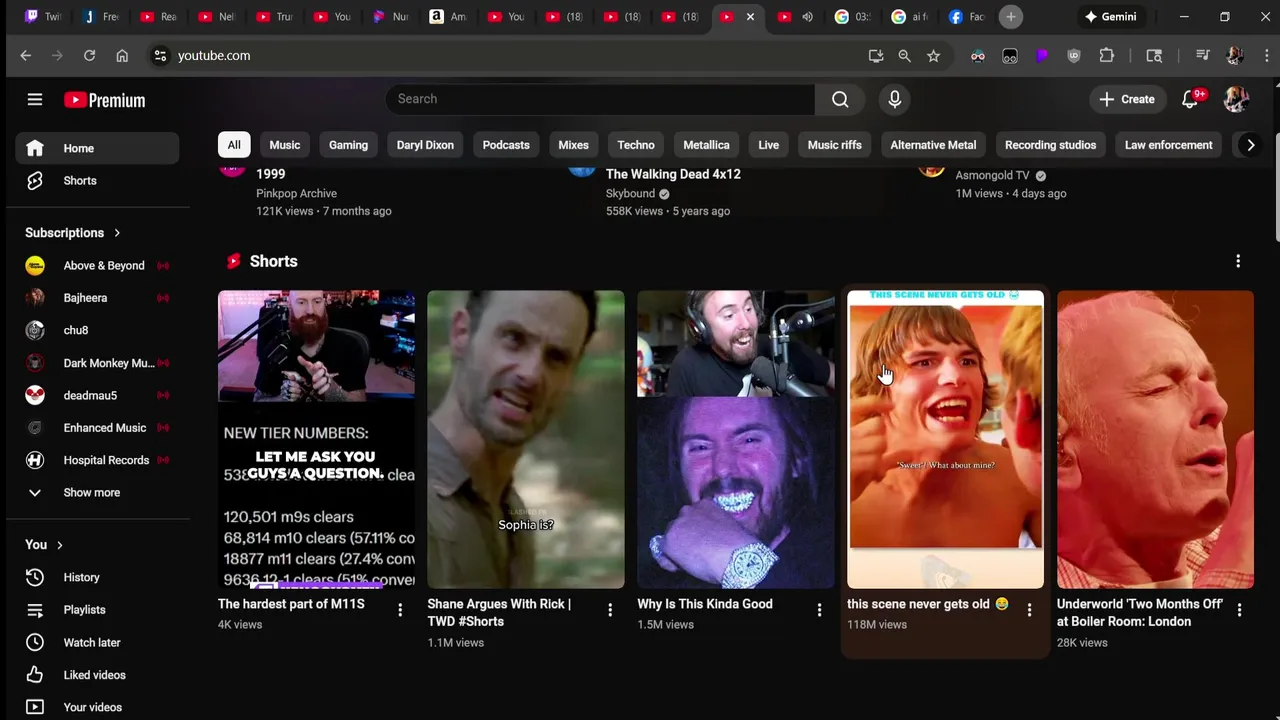Open Hospital Records subscription
Viewport: 1280px width, 720px height.
click(x=97, y=460)
